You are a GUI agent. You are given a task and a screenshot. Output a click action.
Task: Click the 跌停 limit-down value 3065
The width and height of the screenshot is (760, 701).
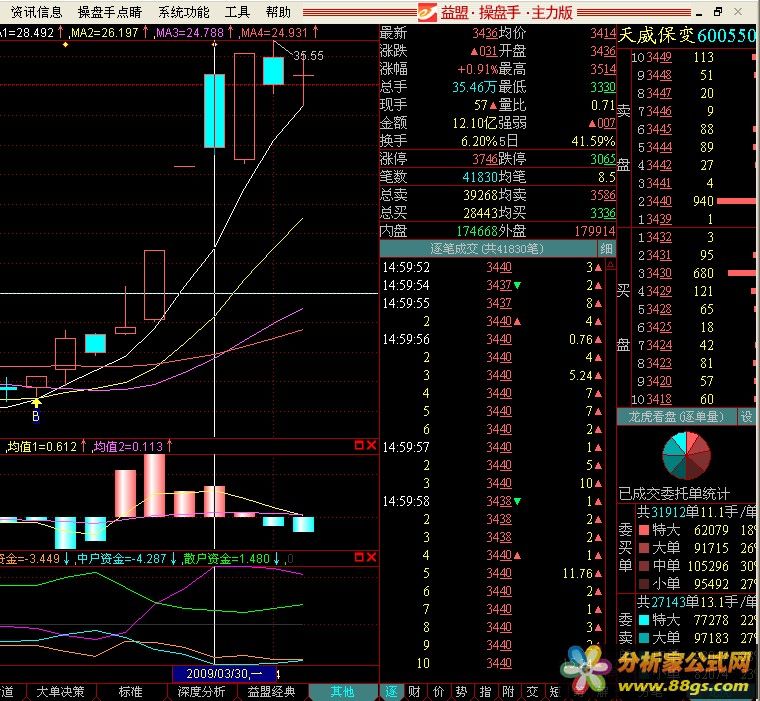point(603,159)
